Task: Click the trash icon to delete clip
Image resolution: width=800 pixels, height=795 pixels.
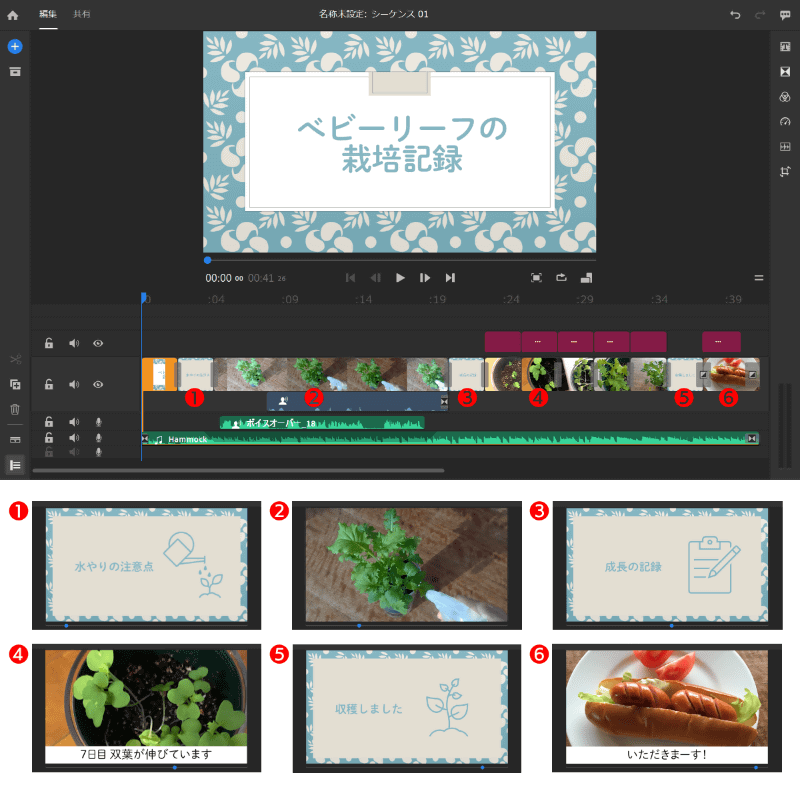Action: 15,410
